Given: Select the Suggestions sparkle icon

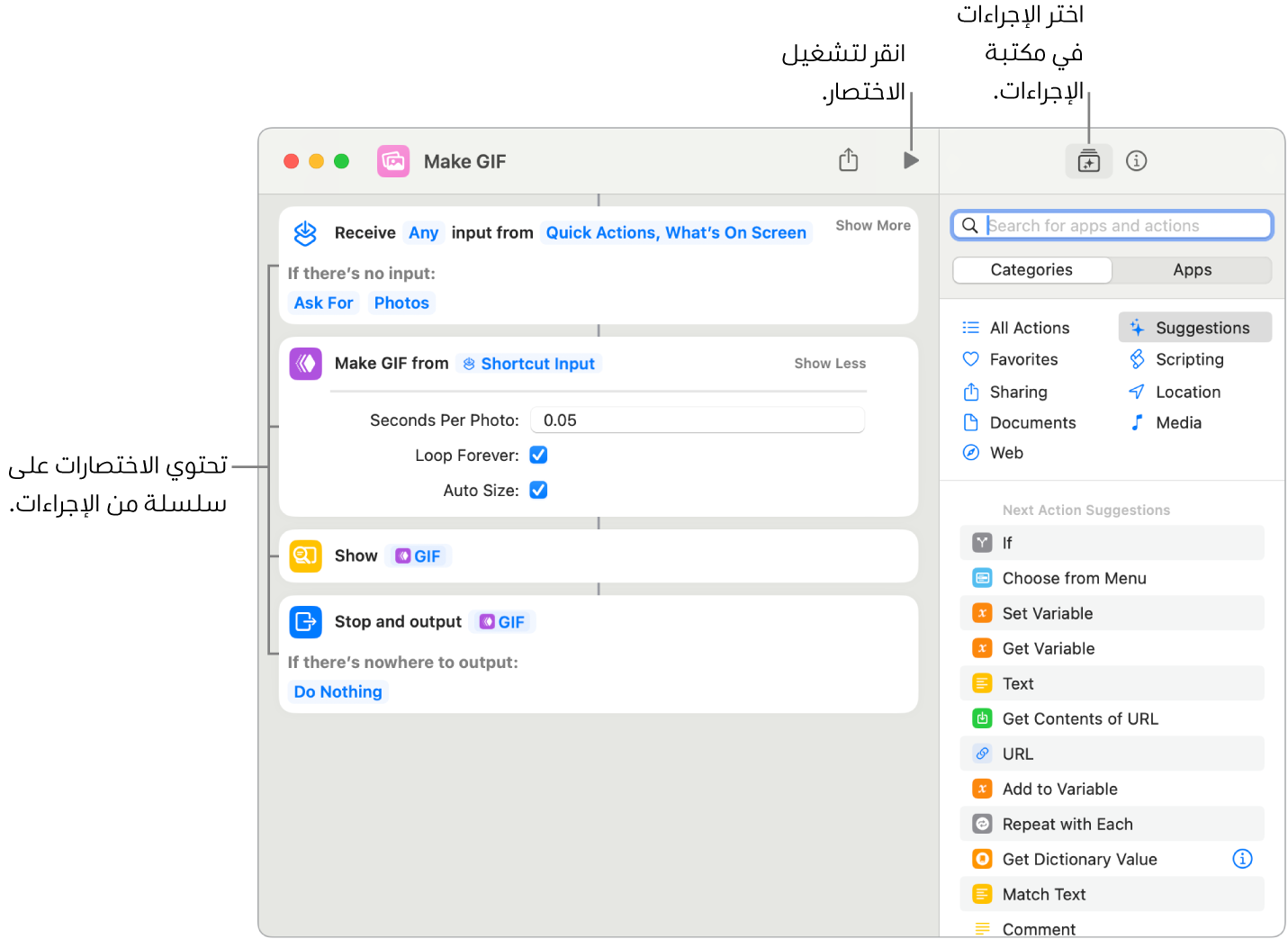Looking at the screenshot, I should click(1136, 327).
